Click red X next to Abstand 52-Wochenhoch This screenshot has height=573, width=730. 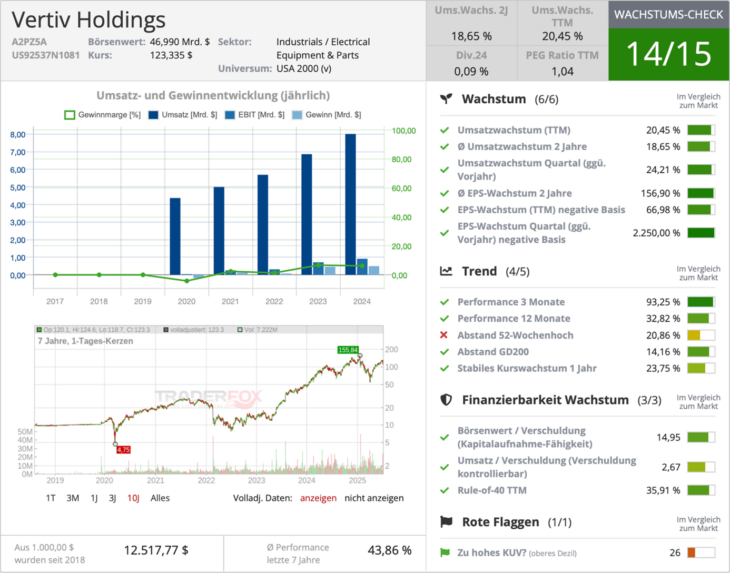[x=444, y=335]
